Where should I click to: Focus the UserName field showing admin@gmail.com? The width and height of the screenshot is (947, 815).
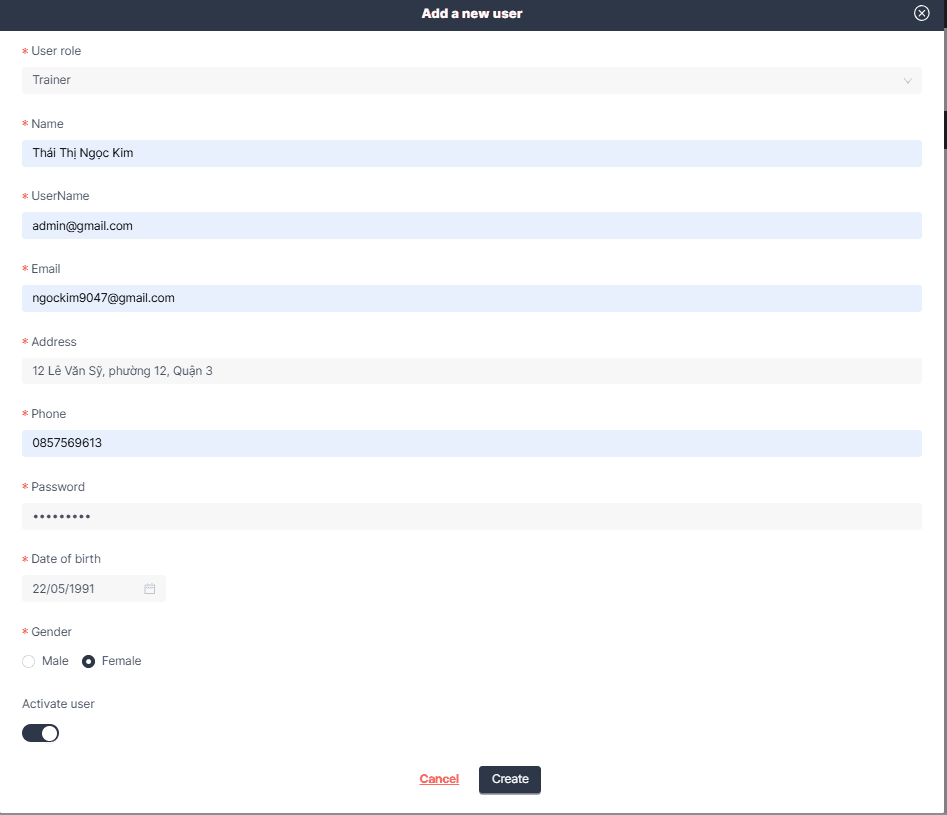pyautogui.click(x=472, y=225)
